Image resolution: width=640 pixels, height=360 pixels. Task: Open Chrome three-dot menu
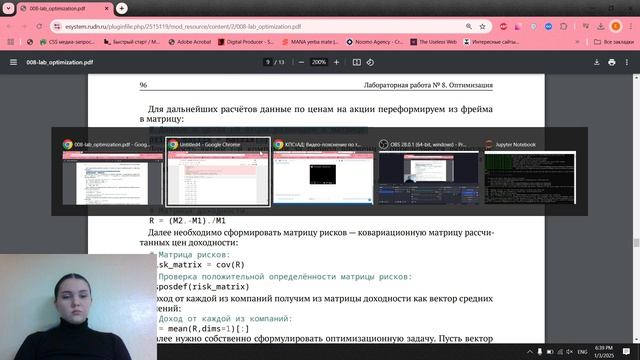click(x=631, y=26)
